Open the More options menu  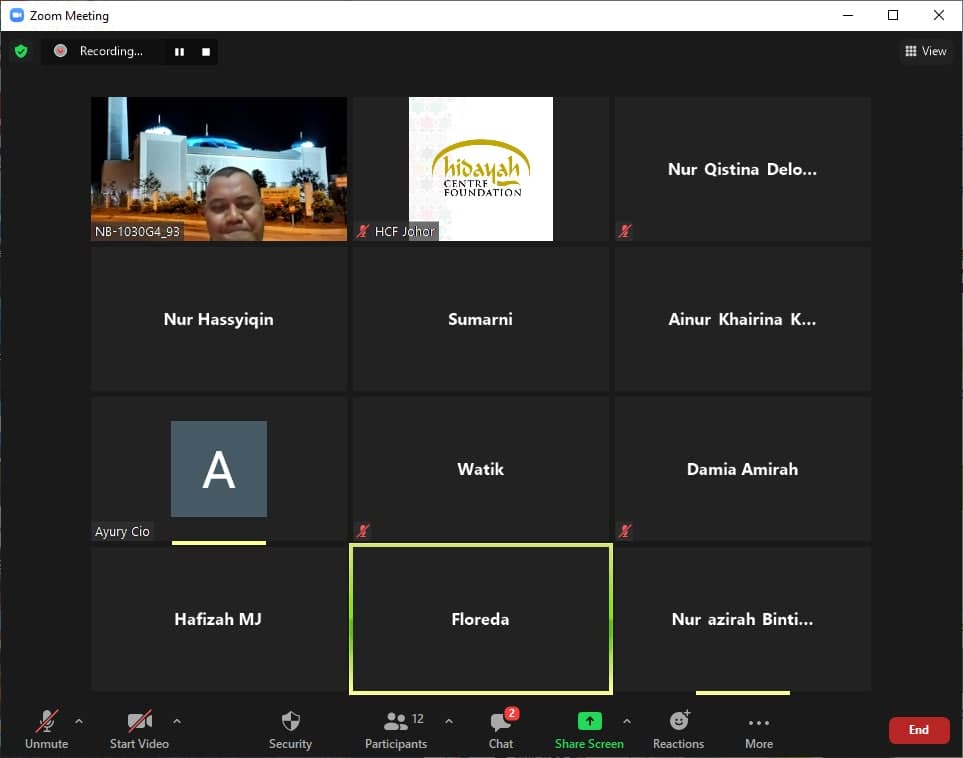tap(758, 729)
